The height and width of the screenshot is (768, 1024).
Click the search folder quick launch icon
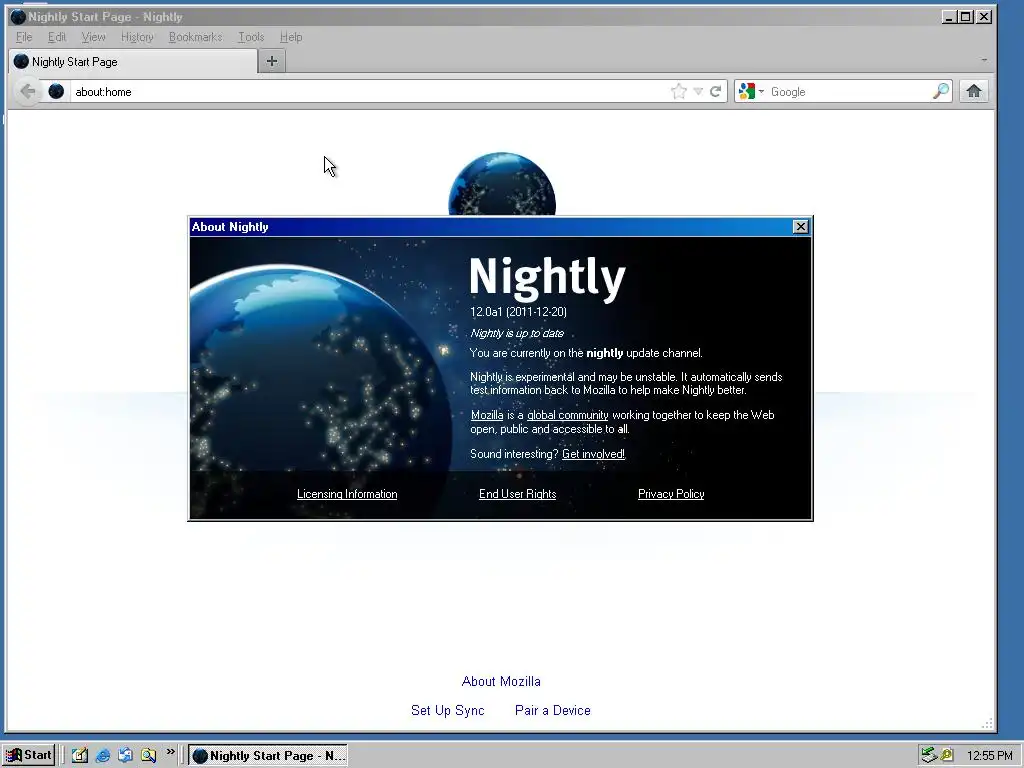[148, 756]
